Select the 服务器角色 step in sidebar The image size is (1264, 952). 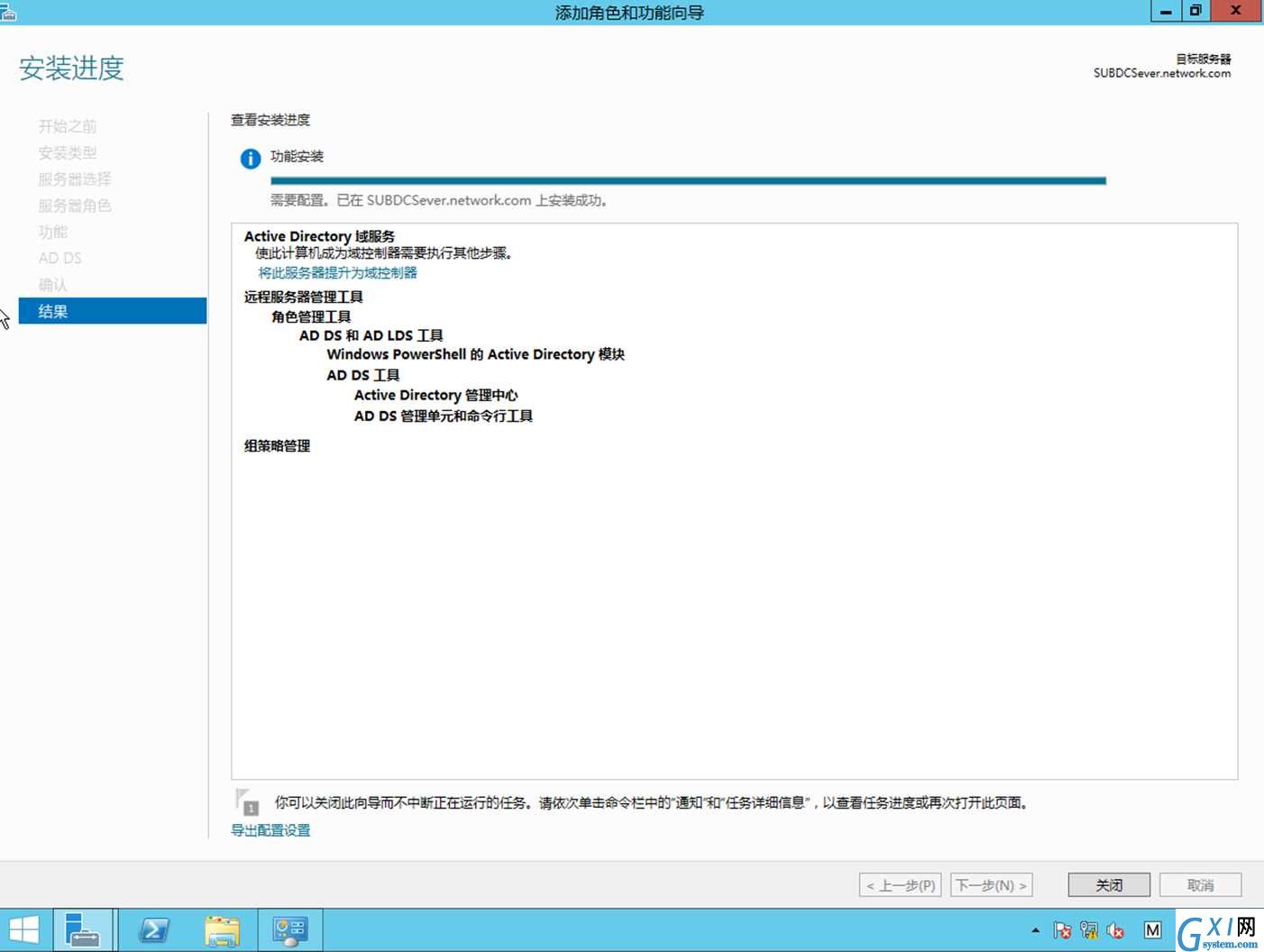[x=75, y=206]
